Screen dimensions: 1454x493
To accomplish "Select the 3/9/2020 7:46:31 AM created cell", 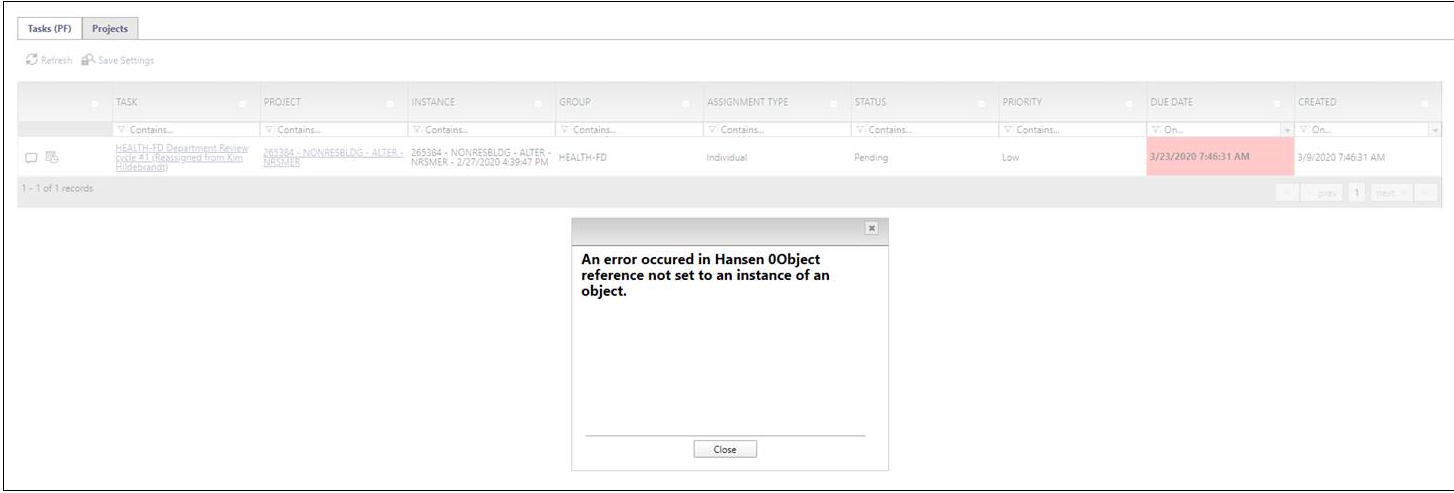I will tap(1368, 157).
